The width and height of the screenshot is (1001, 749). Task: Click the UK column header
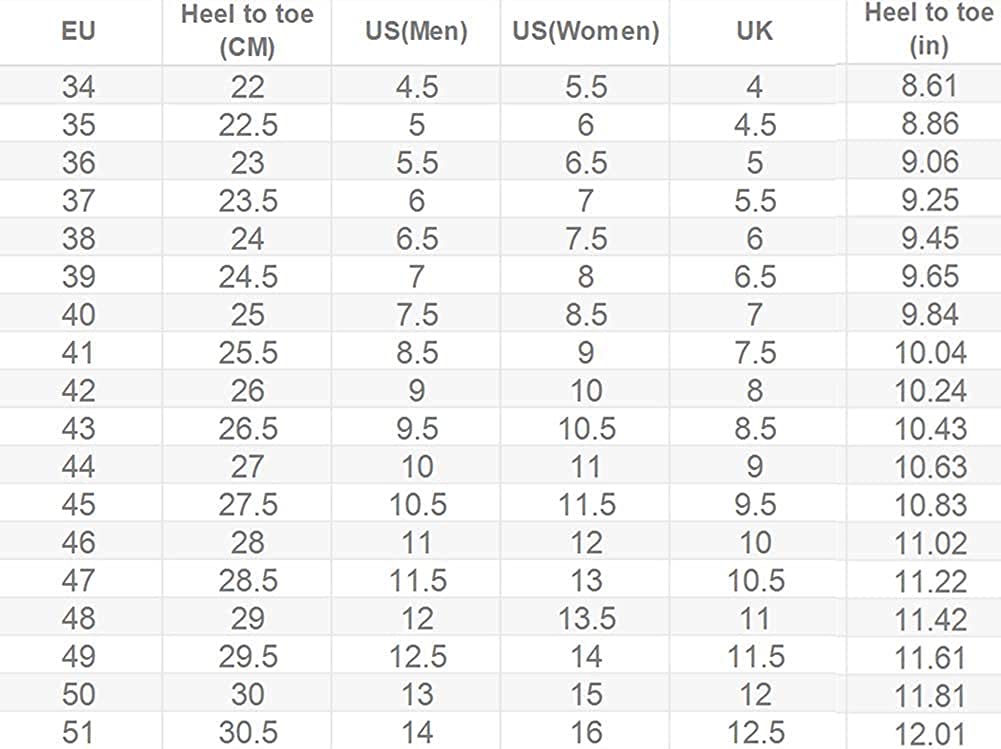point(755,31)
